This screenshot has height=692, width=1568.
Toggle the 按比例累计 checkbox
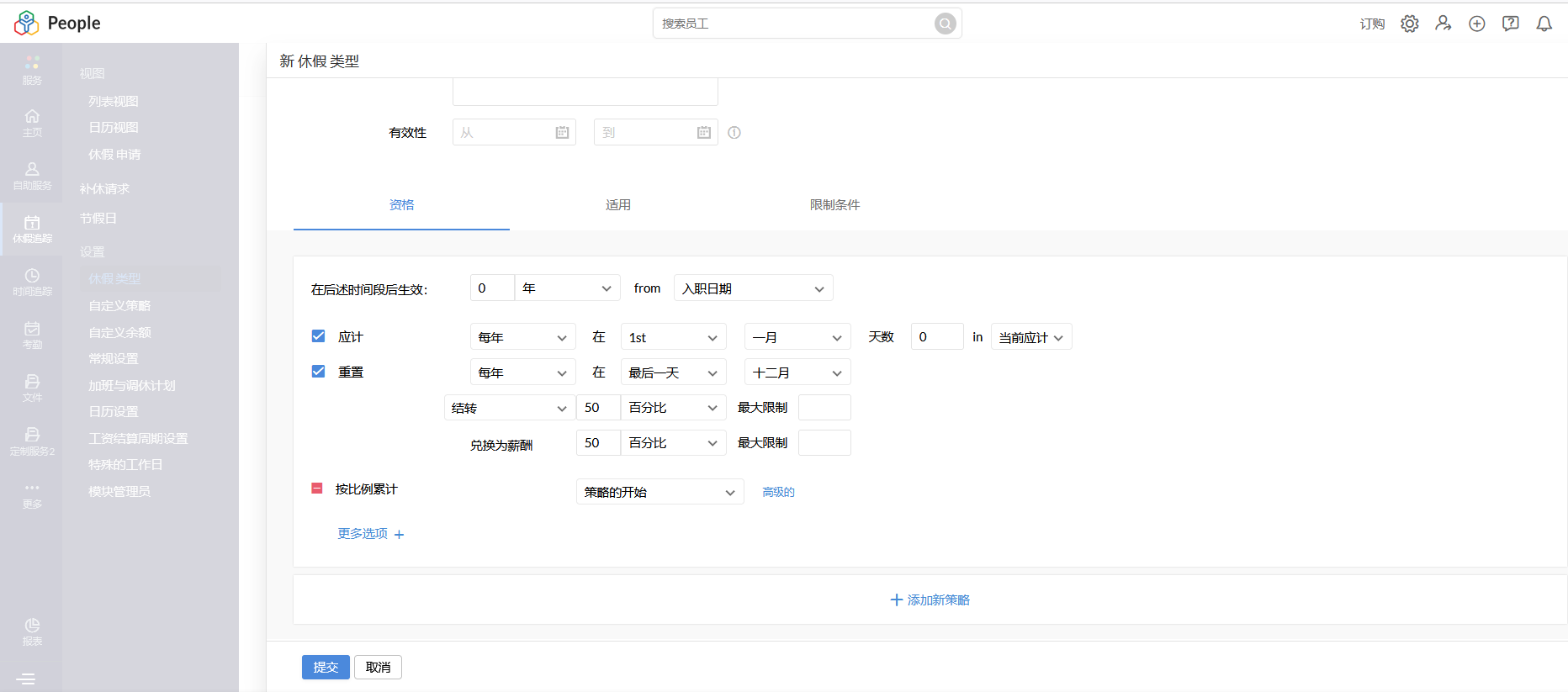[x=317, y=489]
